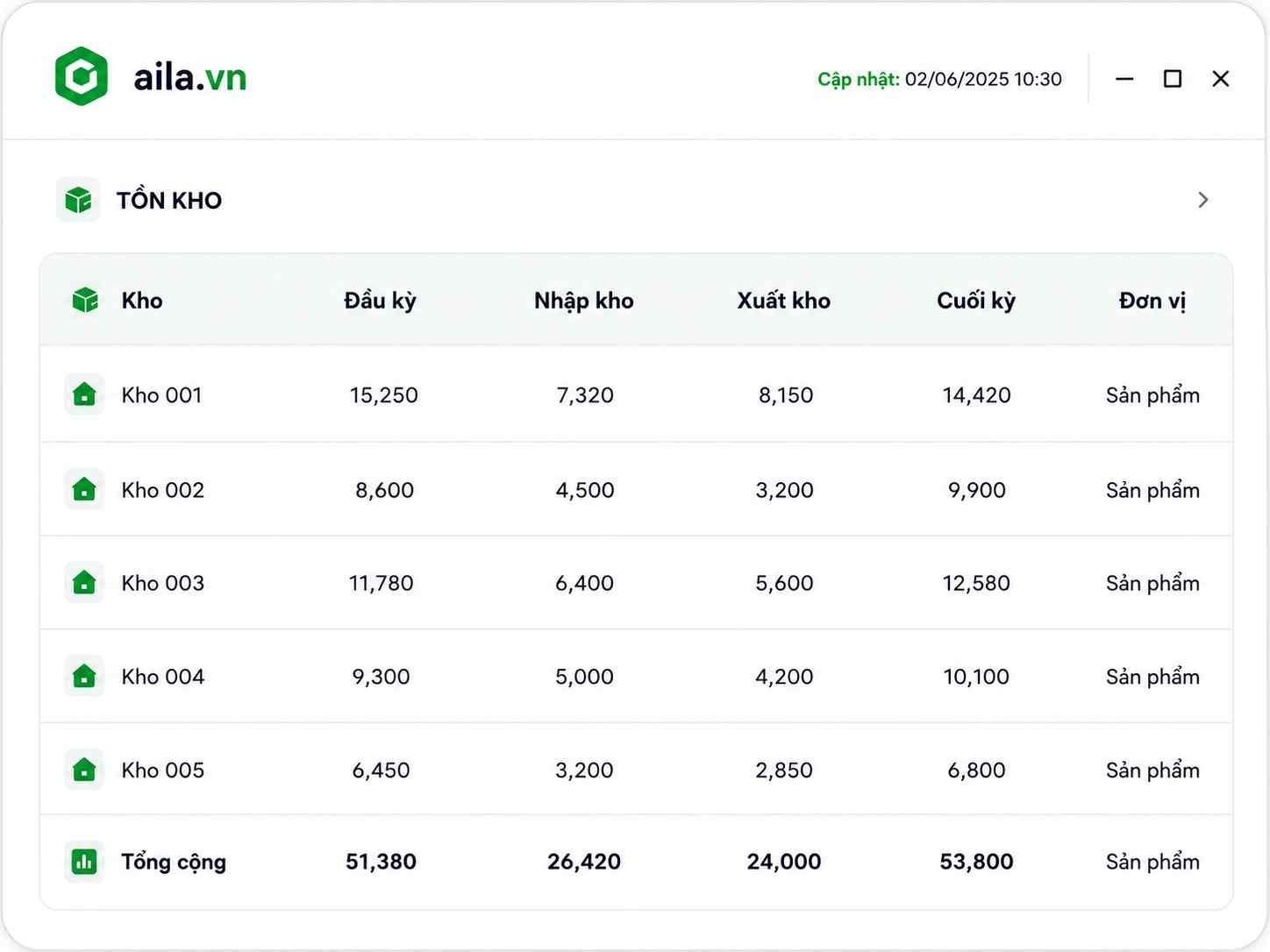Click the Đơn vị column header
The image size is (1270, 952).
coord(1152,301)
